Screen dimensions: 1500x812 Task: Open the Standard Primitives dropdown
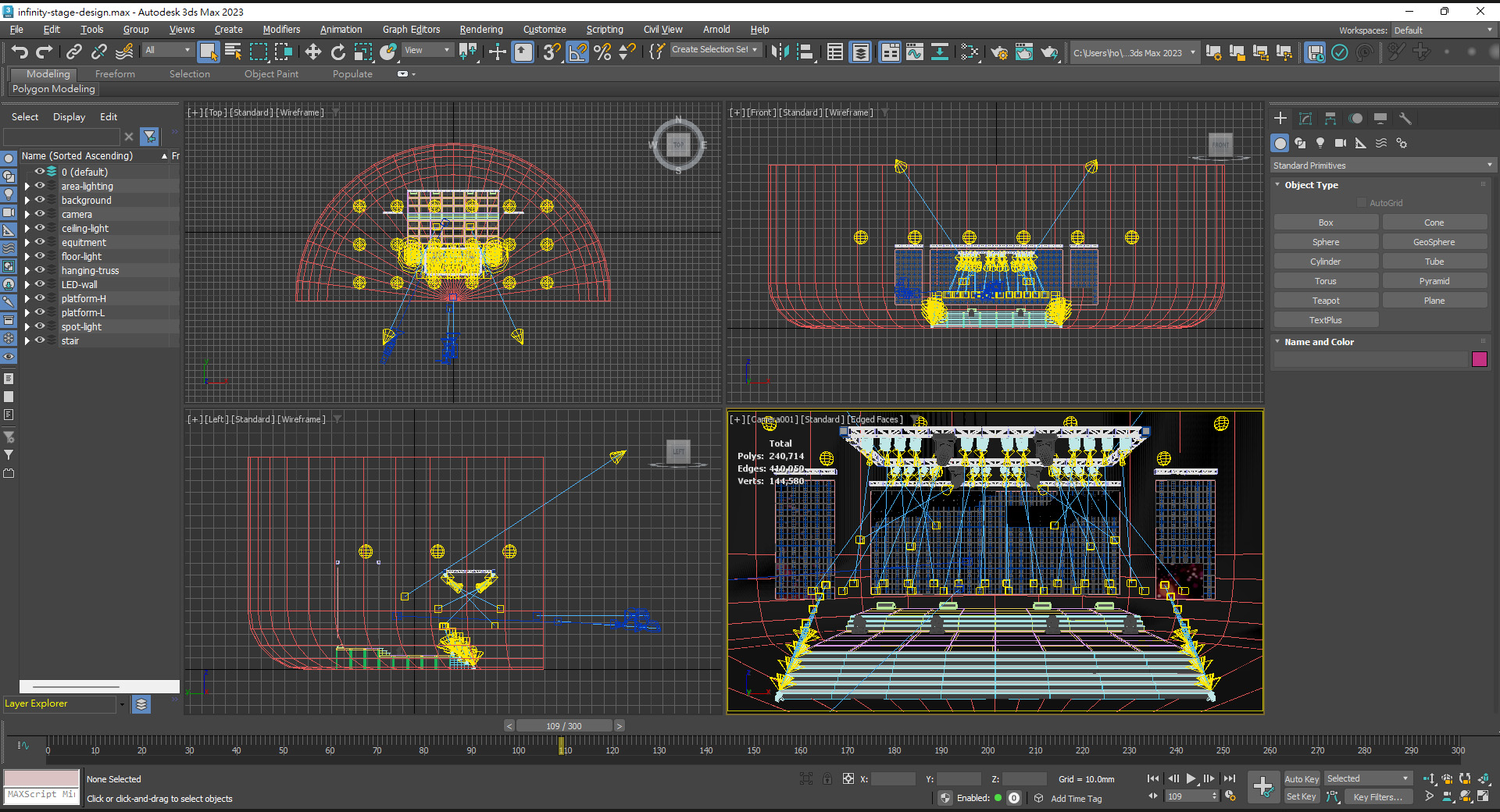1381,166
